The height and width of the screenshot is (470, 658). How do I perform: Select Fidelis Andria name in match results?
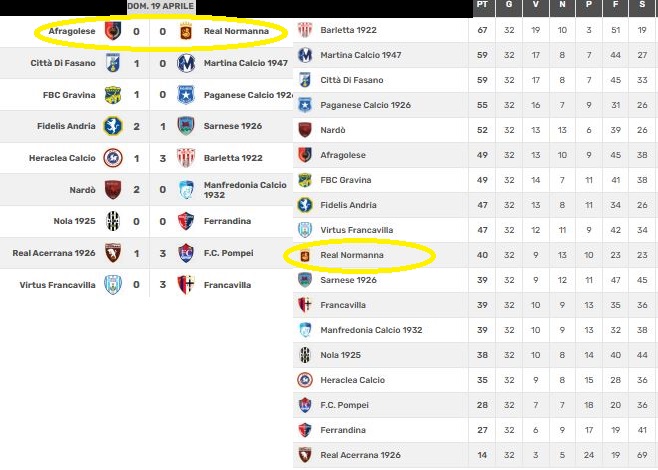click(68, 126)
